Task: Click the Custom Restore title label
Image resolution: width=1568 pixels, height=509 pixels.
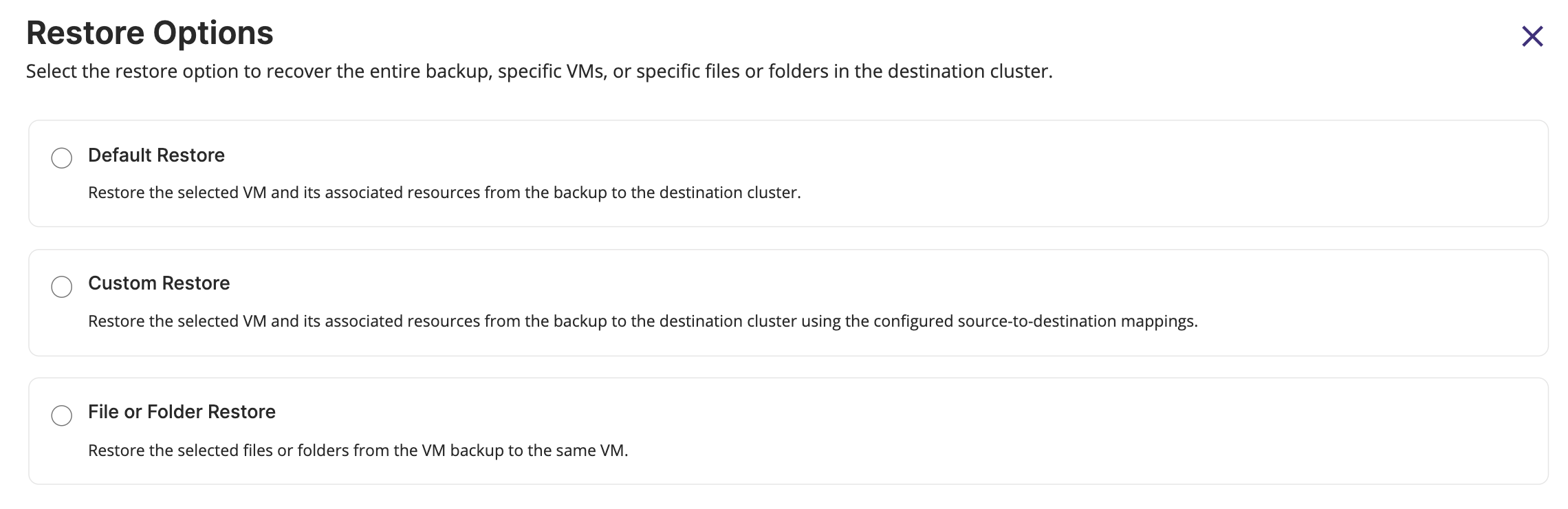Action: click(x=159, y=283)
